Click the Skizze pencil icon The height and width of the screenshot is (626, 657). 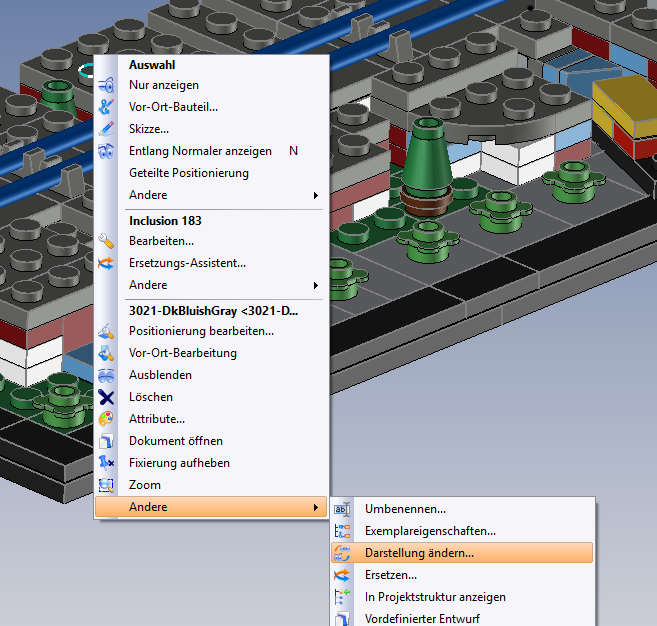point(106,129)
